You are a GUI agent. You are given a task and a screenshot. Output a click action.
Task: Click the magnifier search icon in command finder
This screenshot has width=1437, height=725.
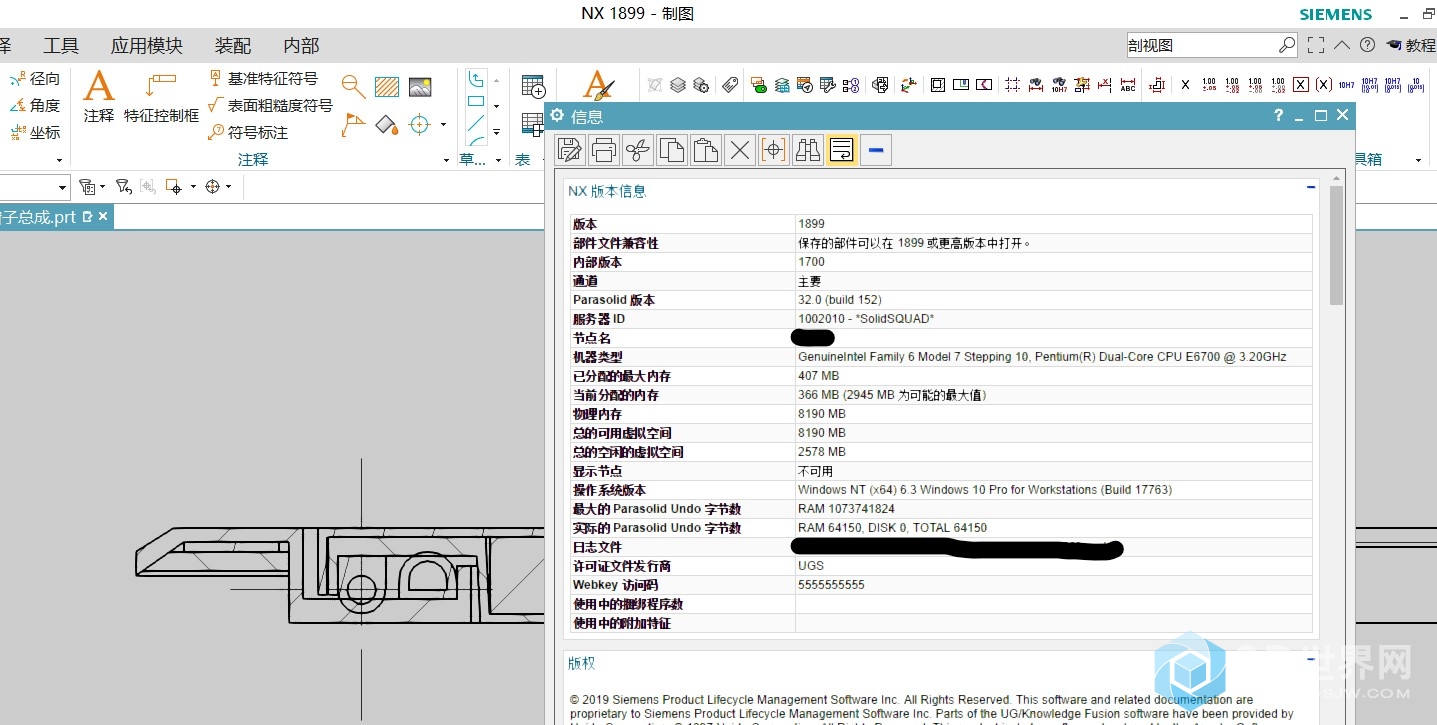click(1287, 45)
